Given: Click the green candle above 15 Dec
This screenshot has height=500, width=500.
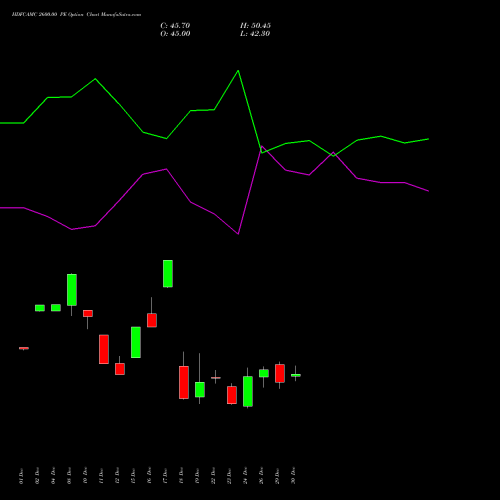Looking at the screenshot, I should click(x=136, y=342).
